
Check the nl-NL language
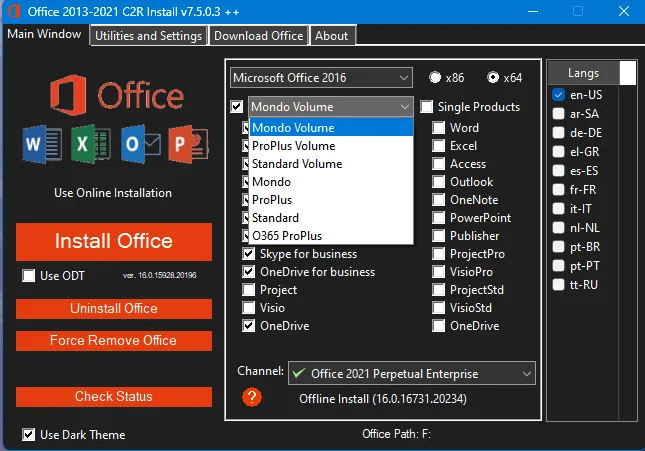[x=558, y=228]
